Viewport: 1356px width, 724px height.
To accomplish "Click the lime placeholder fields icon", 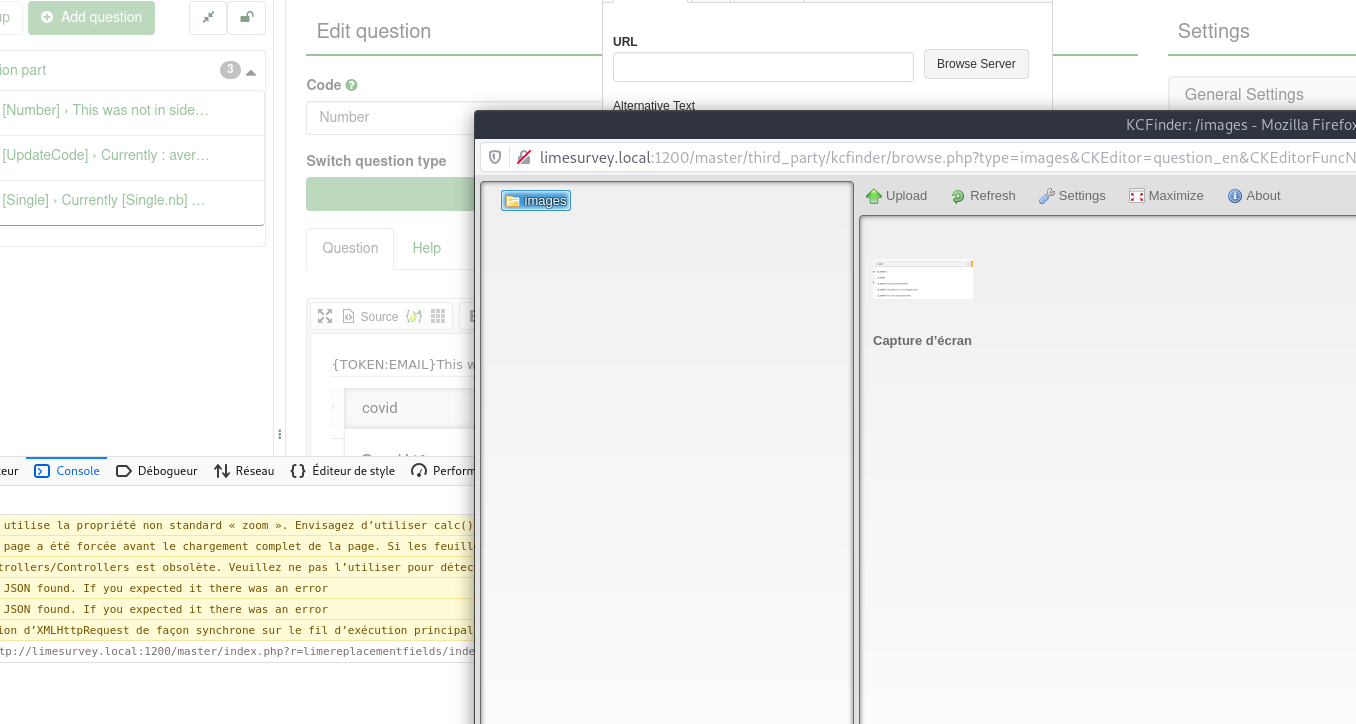I will tap(413, 316).
